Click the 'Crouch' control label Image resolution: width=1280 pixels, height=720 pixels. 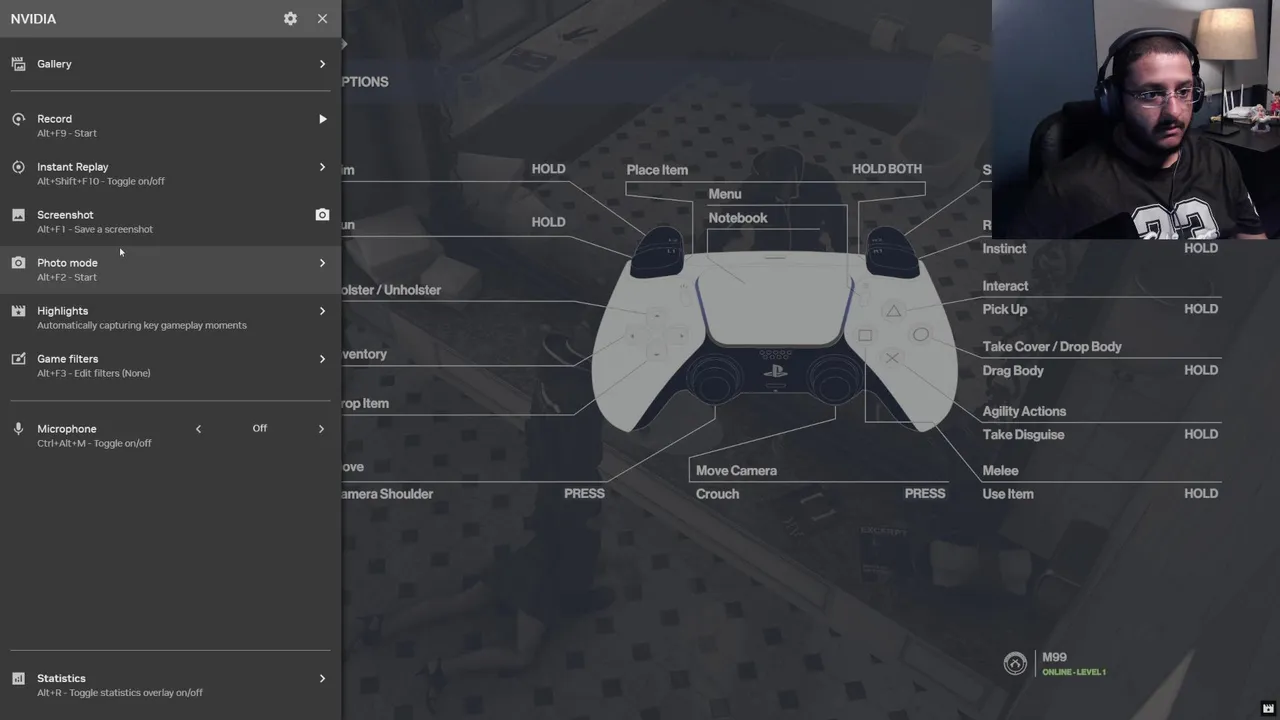click(x=717, y=494)
